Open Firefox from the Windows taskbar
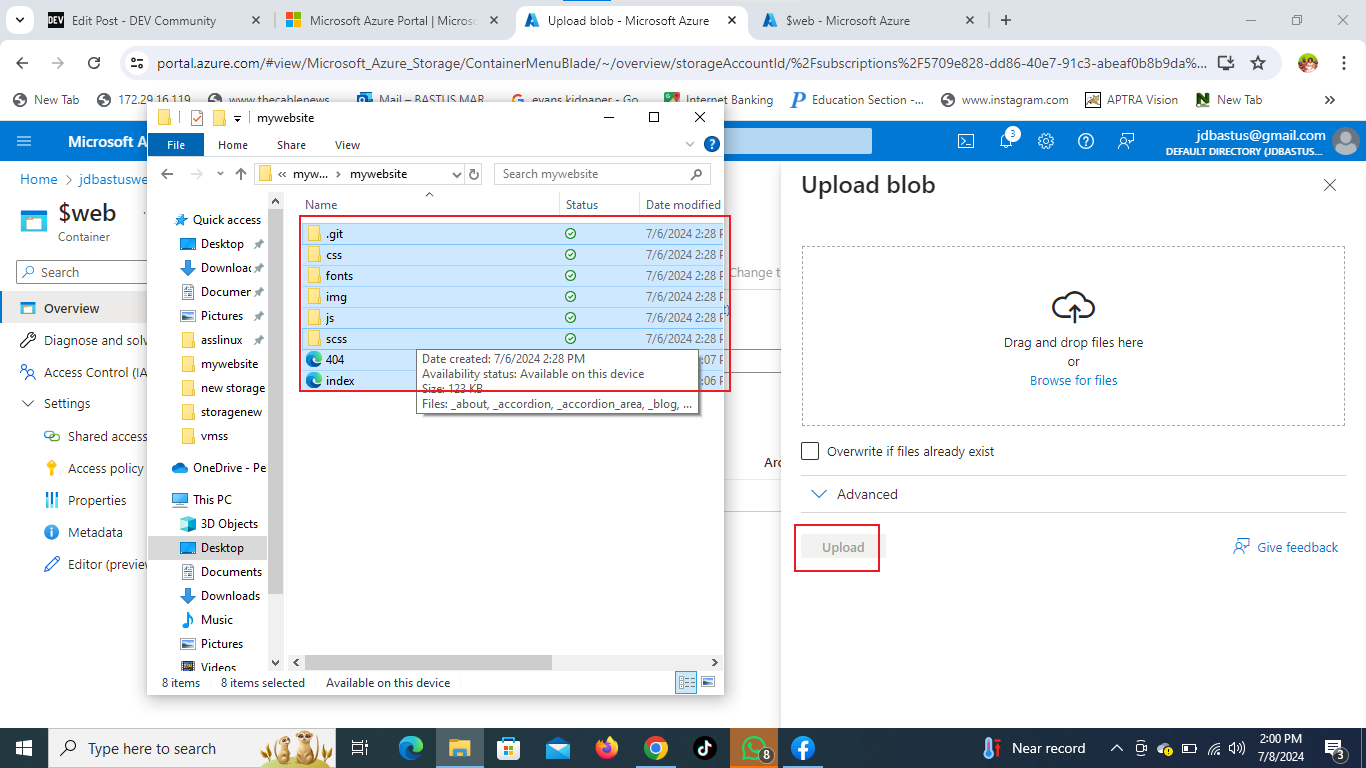 point(606,748)
